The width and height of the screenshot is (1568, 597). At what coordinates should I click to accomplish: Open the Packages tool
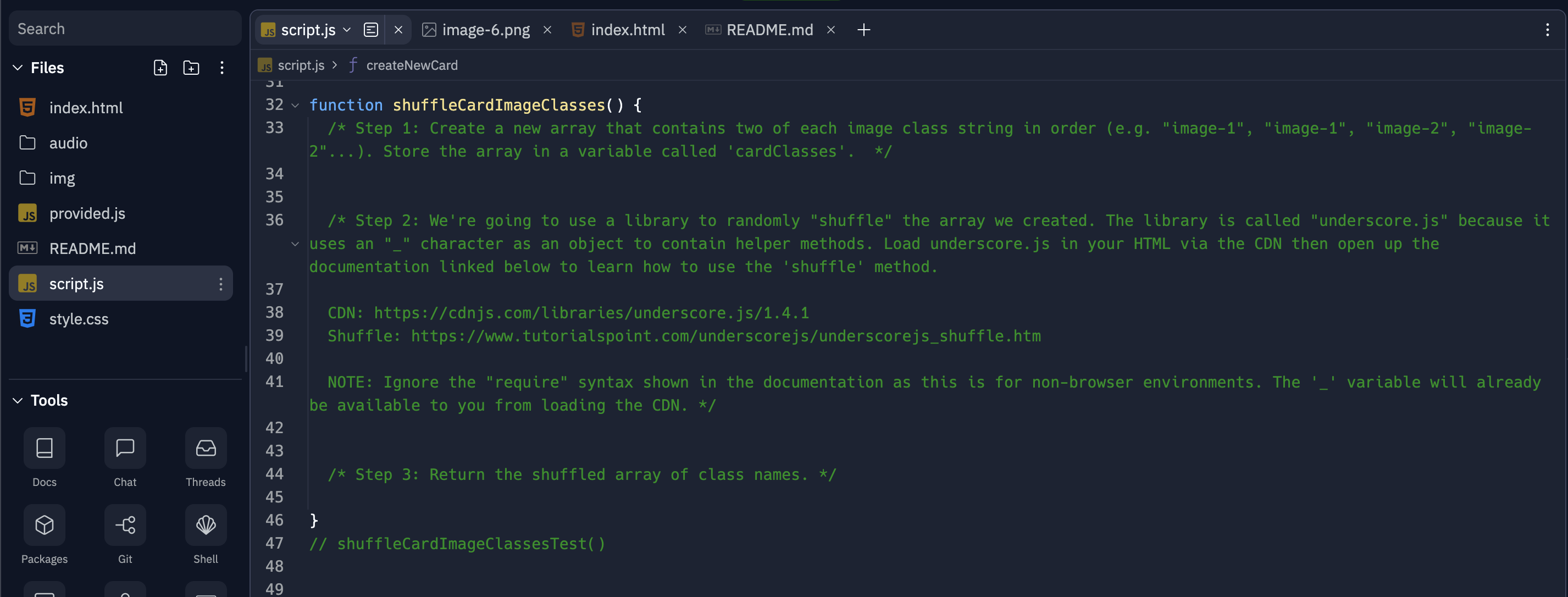(44, 525)
